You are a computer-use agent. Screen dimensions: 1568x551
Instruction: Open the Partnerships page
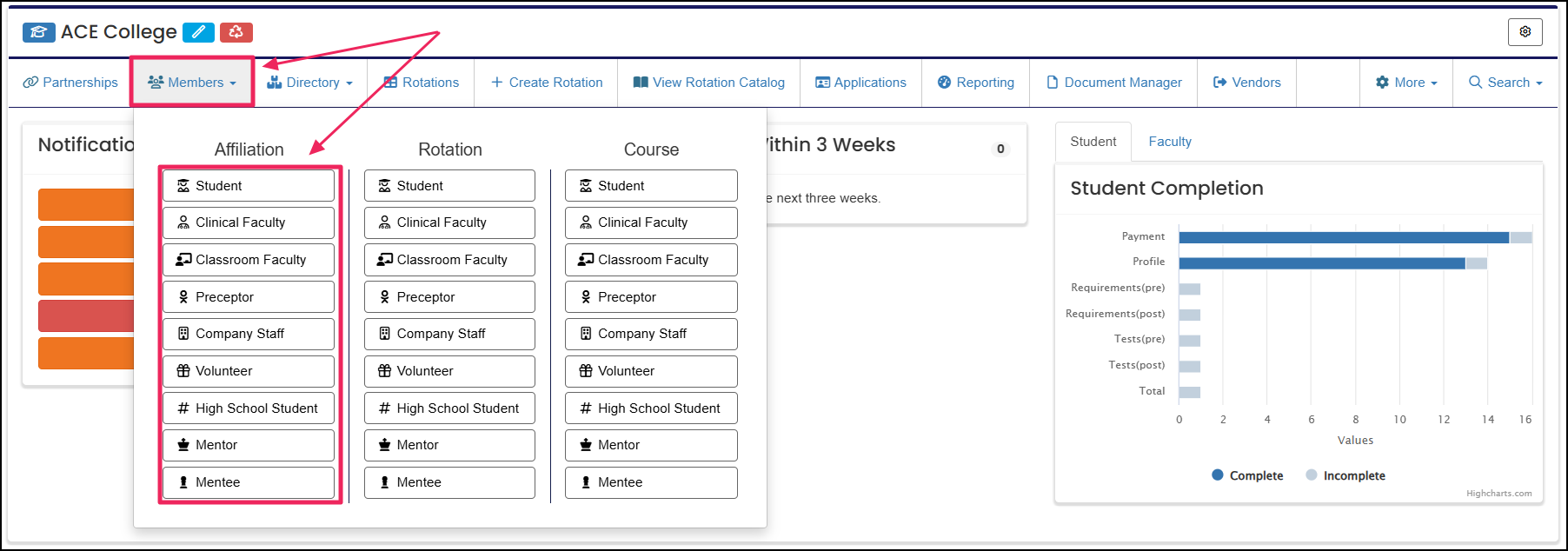point(70,83)
